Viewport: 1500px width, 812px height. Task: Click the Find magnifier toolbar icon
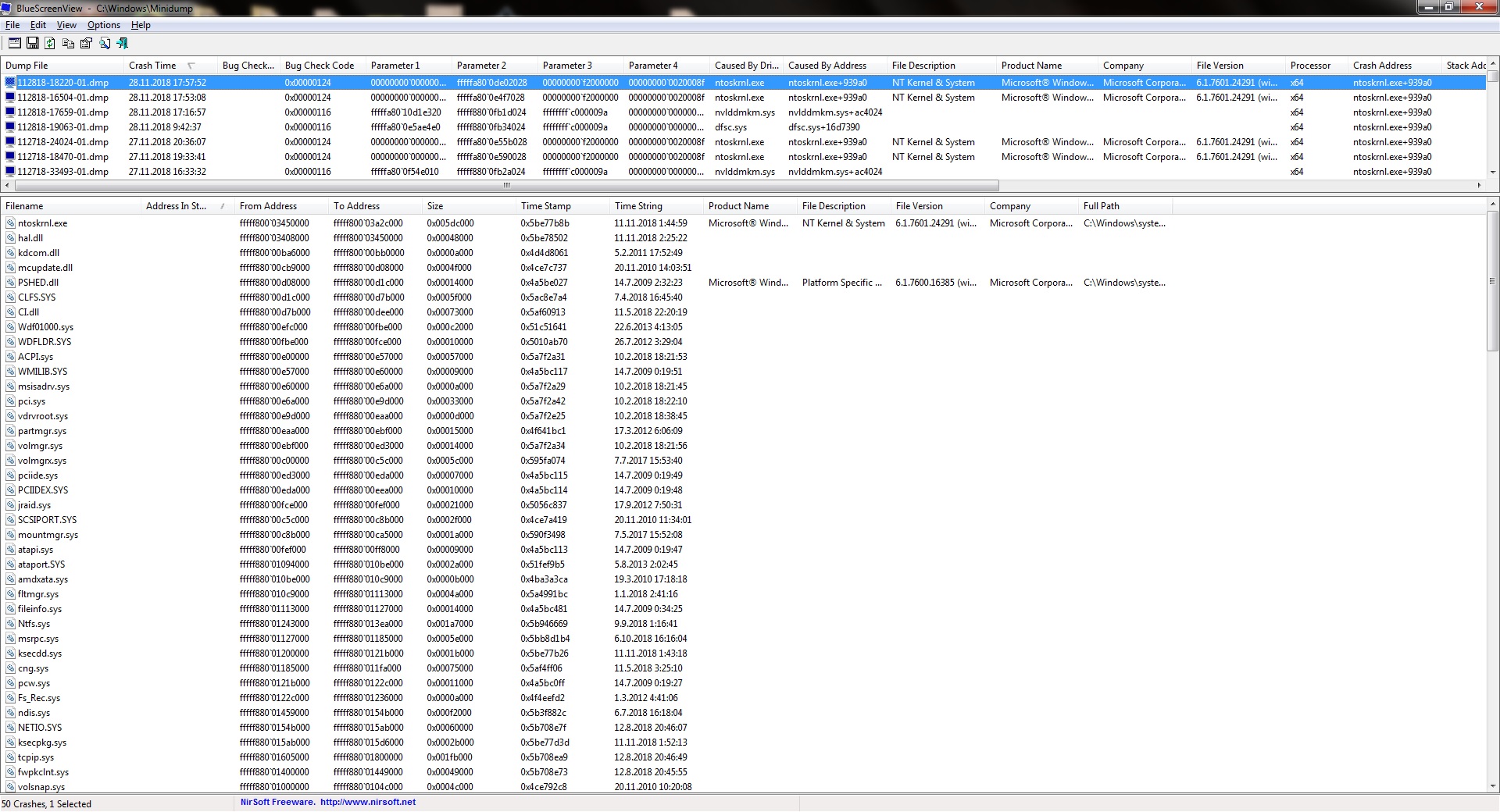point(104,43)
